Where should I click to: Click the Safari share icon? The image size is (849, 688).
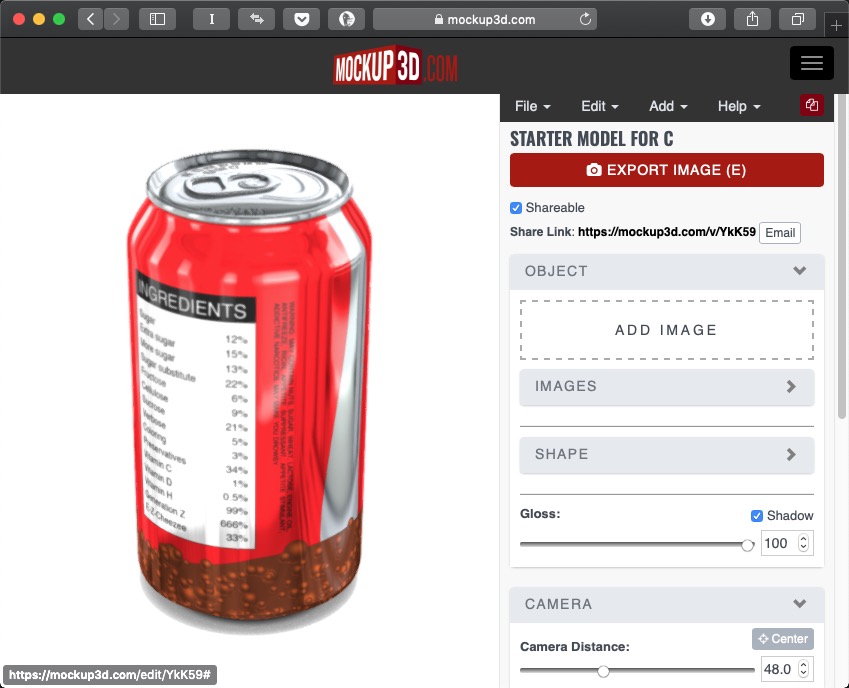[x=752, y=19]
